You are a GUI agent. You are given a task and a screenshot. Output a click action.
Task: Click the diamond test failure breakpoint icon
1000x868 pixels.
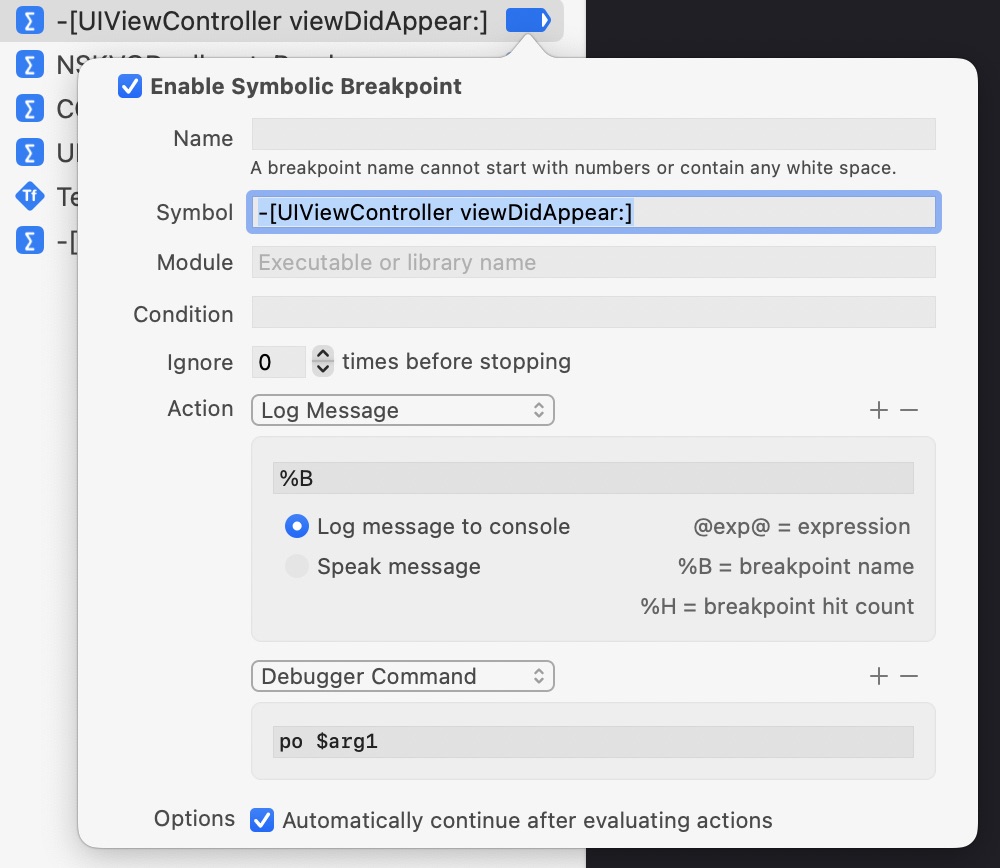tap(29, 196)
